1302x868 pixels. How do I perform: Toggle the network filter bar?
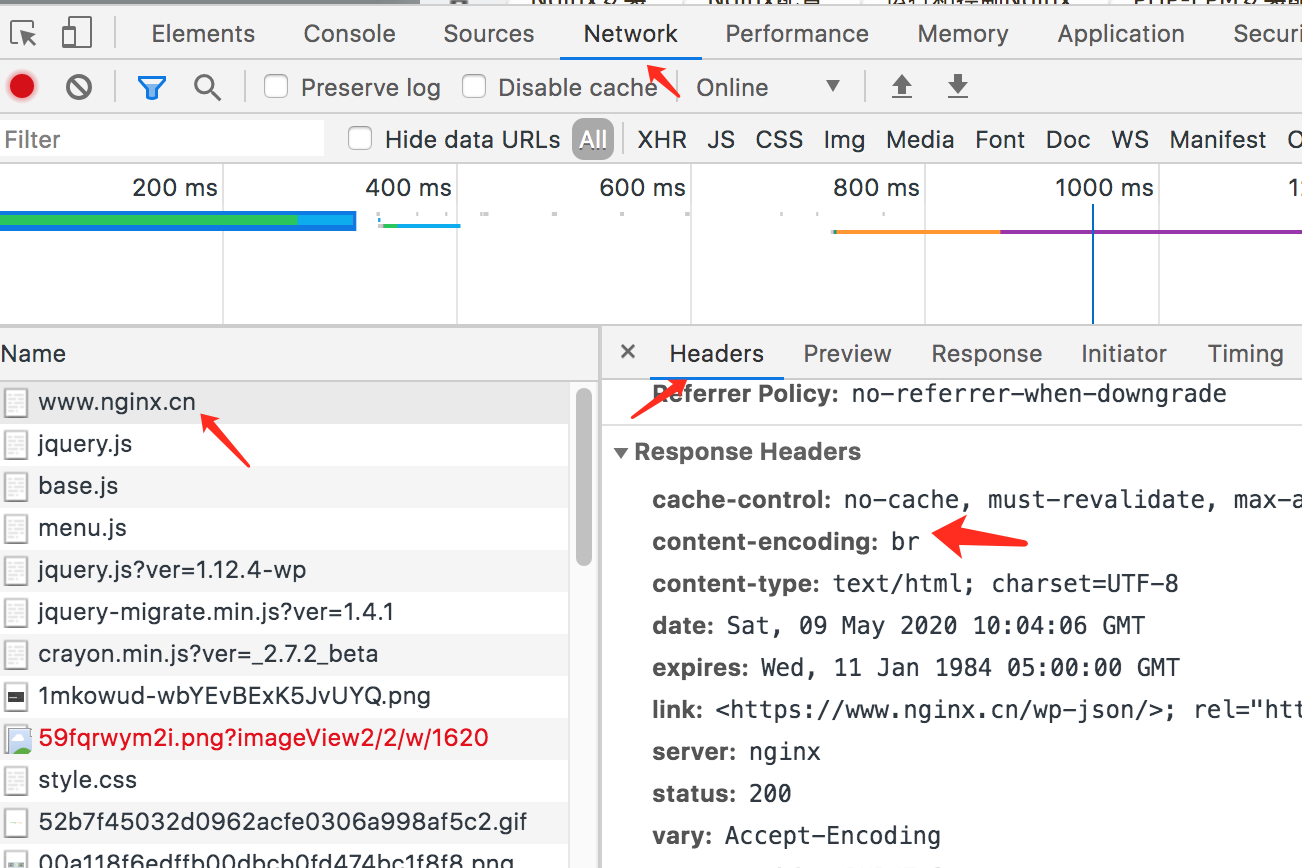(x=151, y=86)
